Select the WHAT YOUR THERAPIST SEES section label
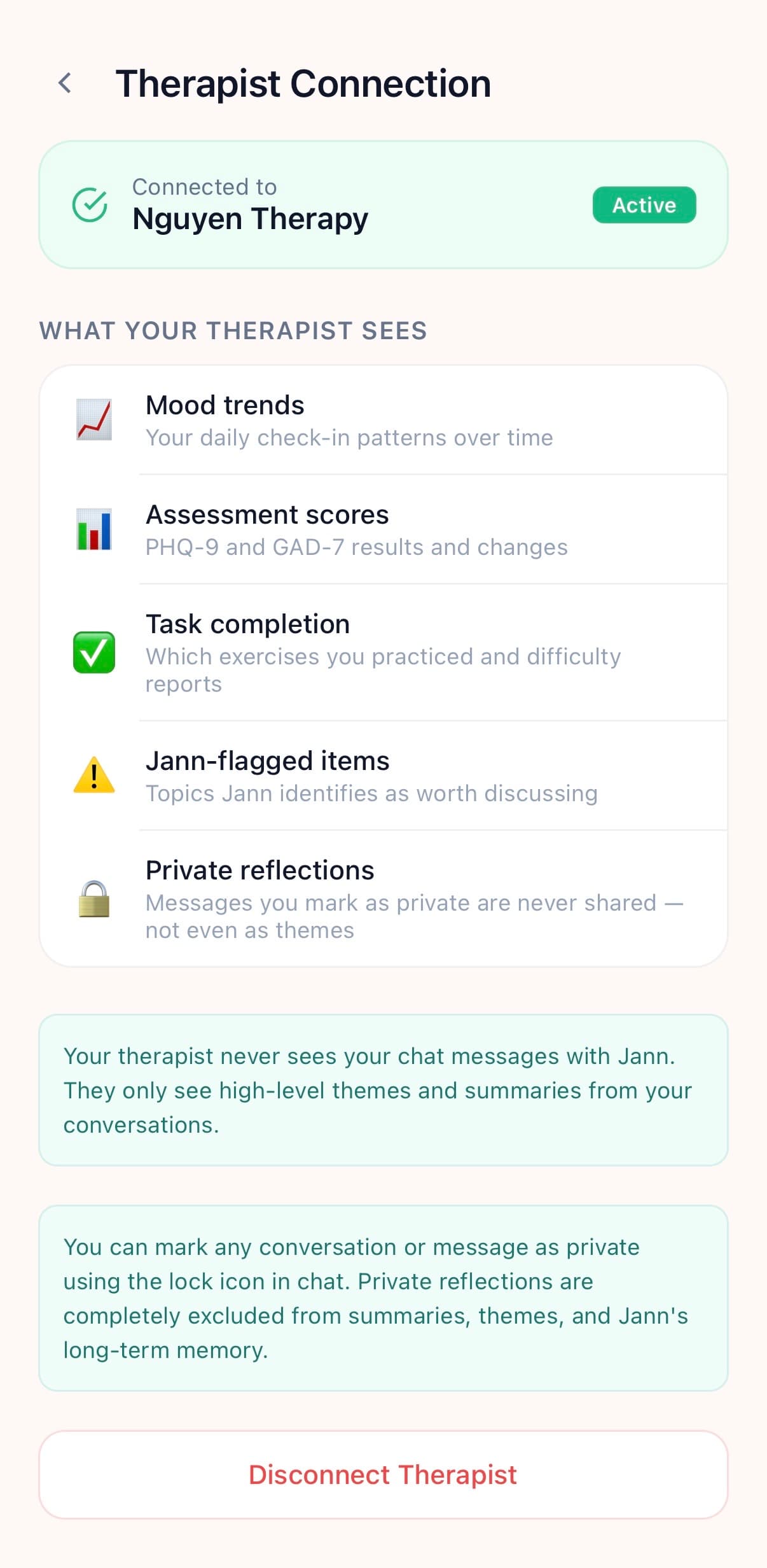The height and width of the screenshot is (1568, 767). coord(233,330)
